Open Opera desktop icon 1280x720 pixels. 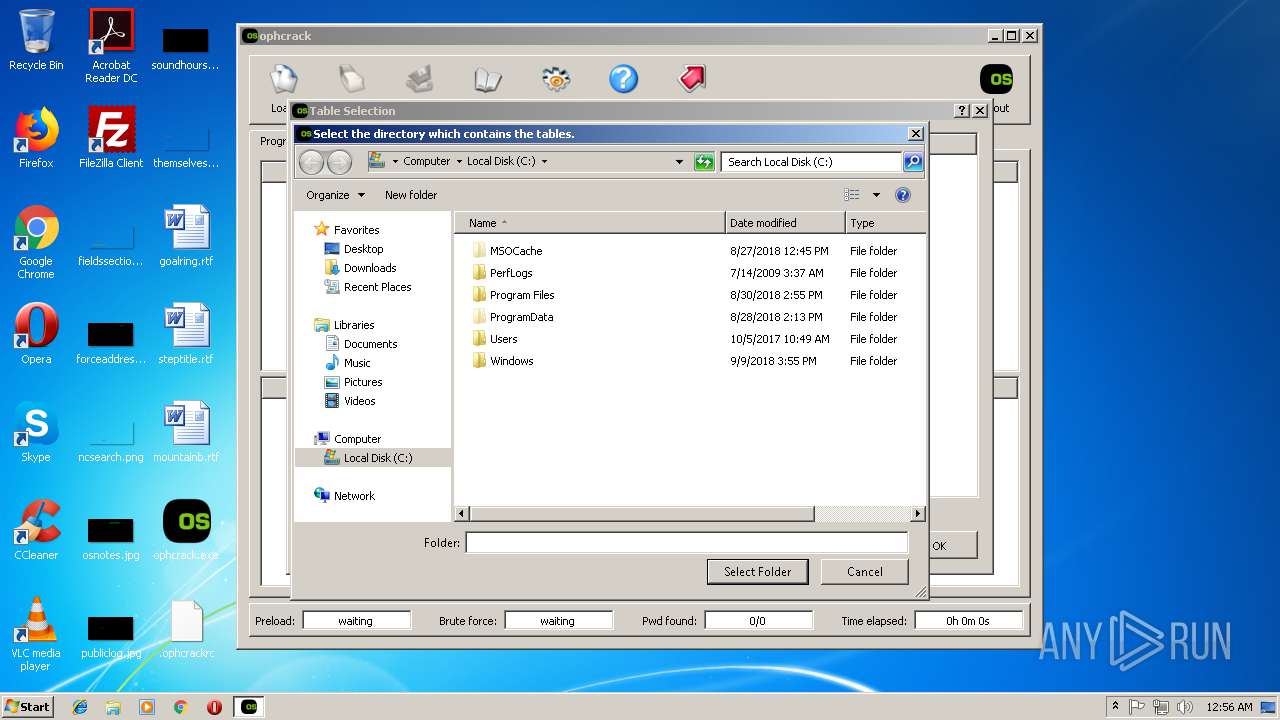(36, 334)
